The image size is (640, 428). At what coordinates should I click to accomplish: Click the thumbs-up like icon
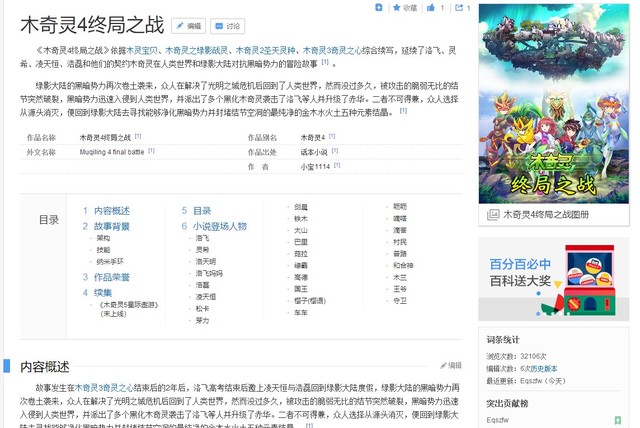tap(430, 8)
